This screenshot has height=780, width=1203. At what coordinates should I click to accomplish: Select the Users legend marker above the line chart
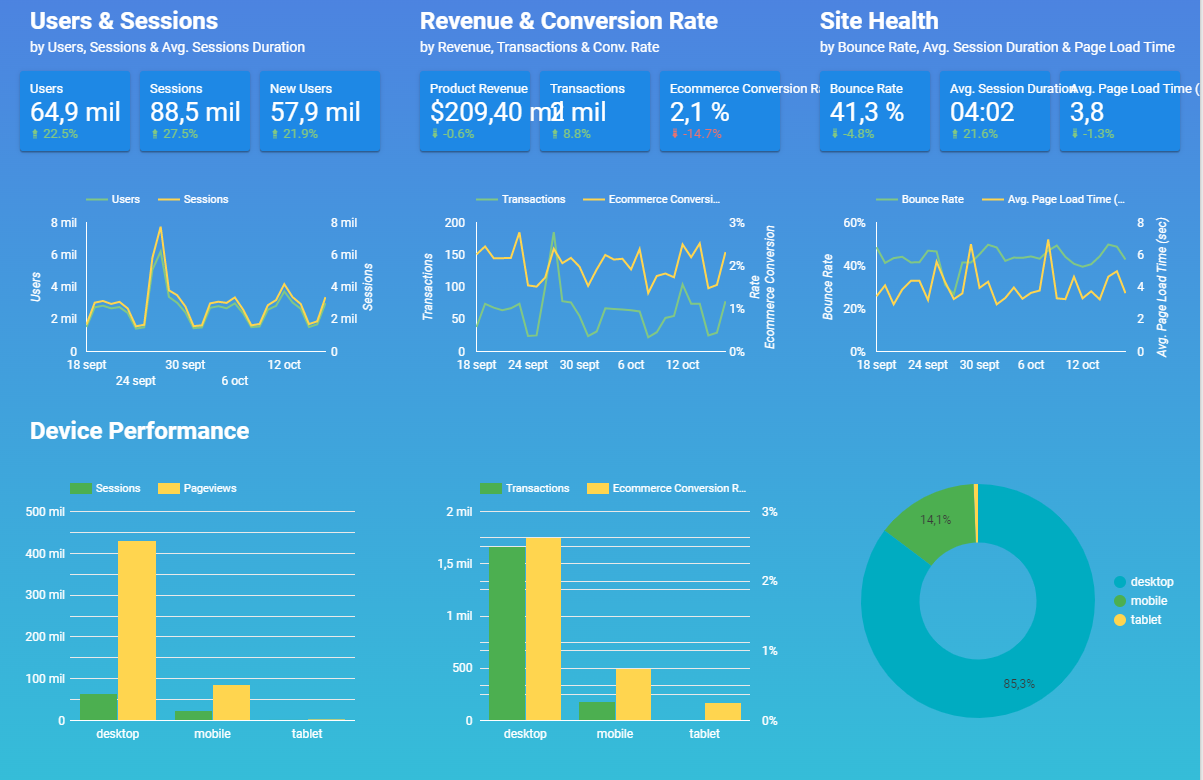[97, 199]
